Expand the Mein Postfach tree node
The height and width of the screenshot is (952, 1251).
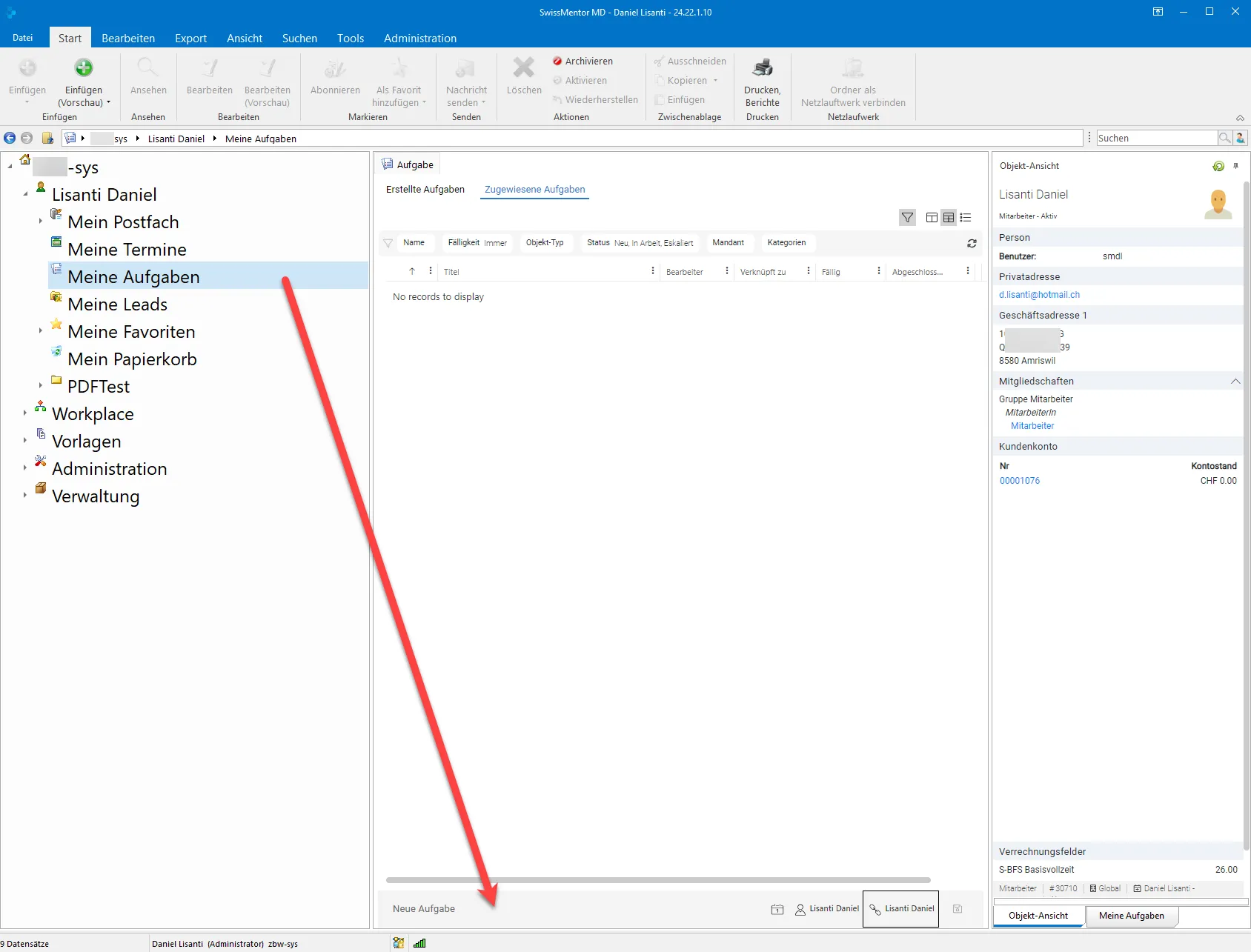(40, 222)
